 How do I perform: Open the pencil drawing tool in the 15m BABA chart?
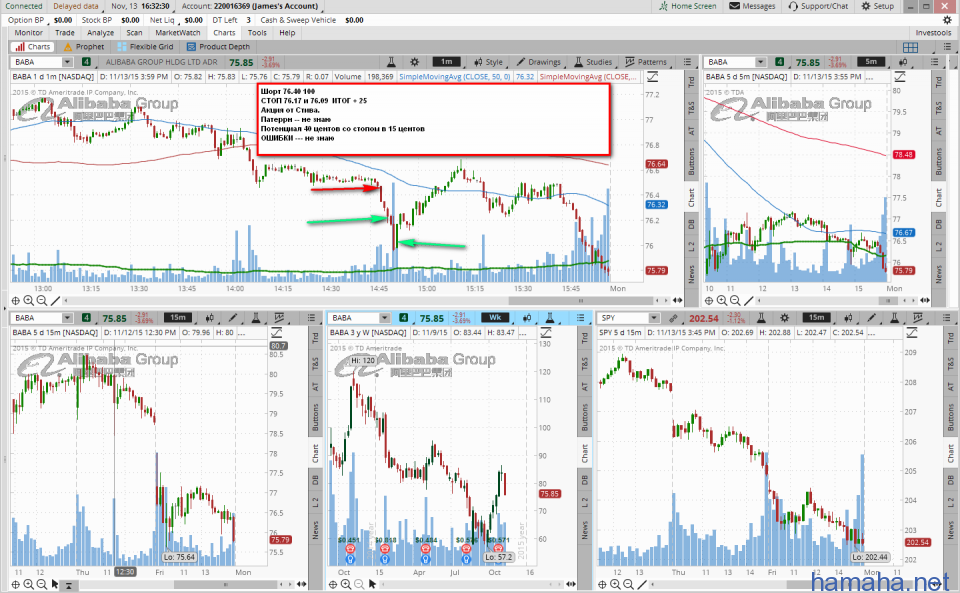point(233,318)
